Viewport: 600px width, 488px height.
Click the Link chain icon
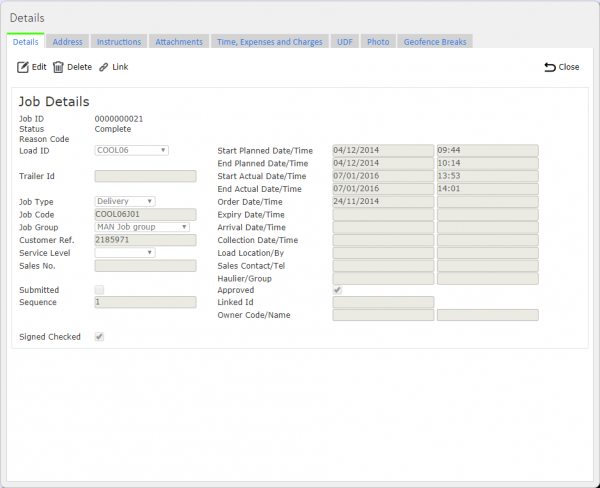coord(103,67)
